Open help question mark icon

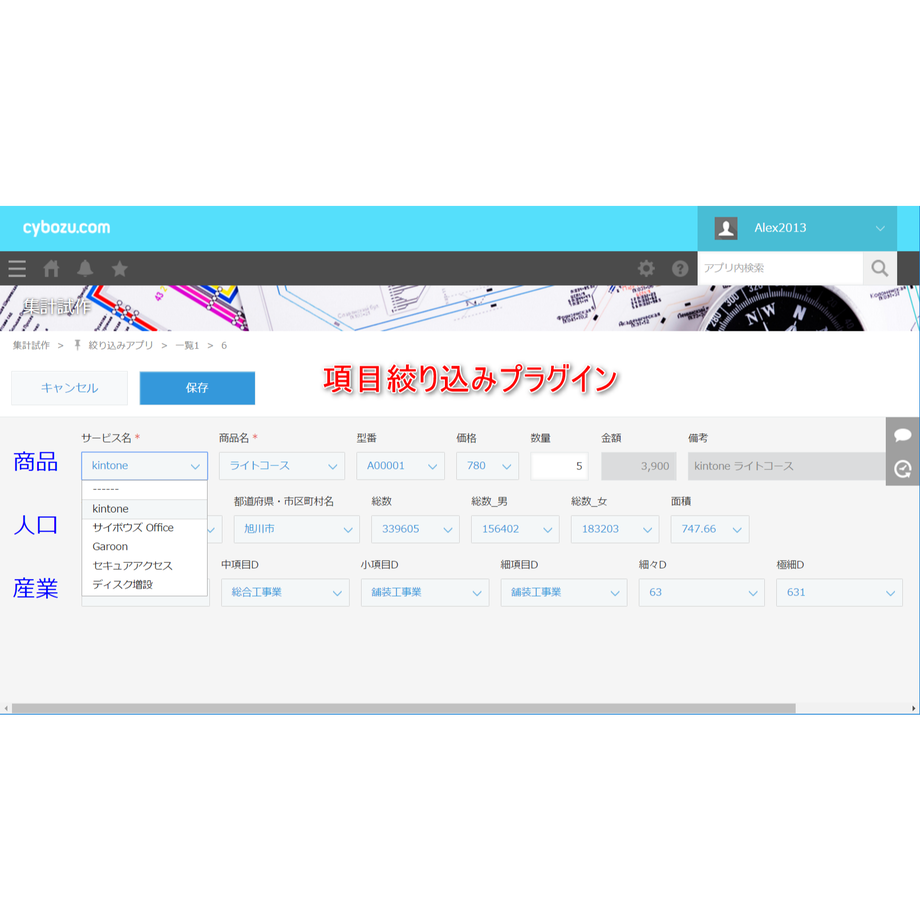click(x=680, y=269)
